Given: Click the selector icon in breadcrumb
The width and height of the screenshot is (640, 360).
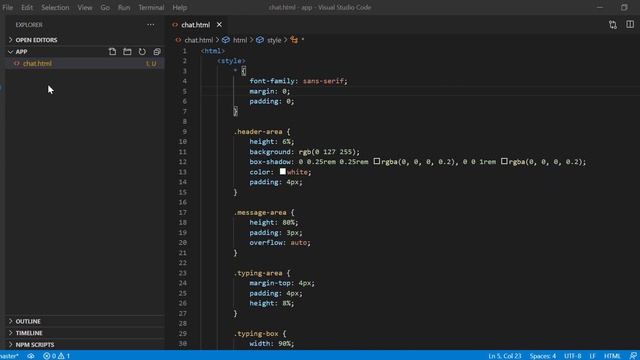Looking at the screenshot, I should (294, 40).
